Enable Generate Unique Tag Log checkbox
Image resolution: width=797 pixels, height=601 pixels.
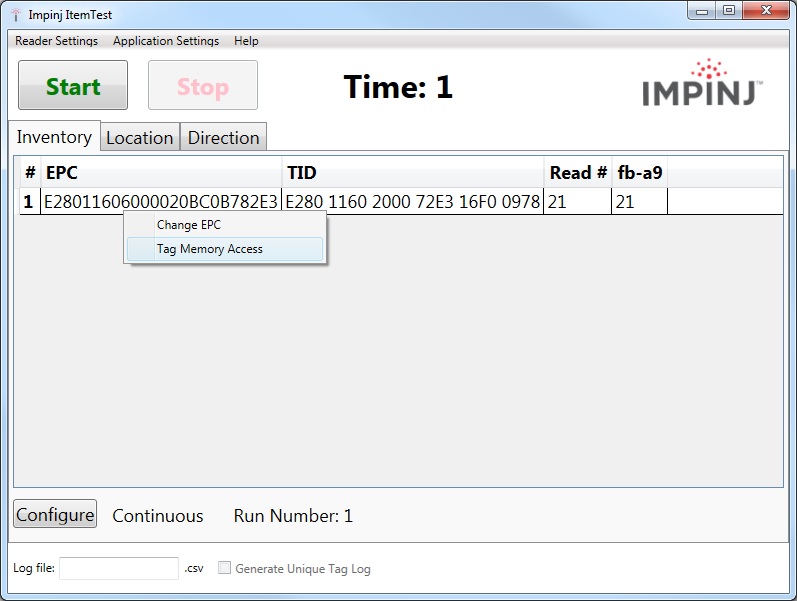point(225,568)
